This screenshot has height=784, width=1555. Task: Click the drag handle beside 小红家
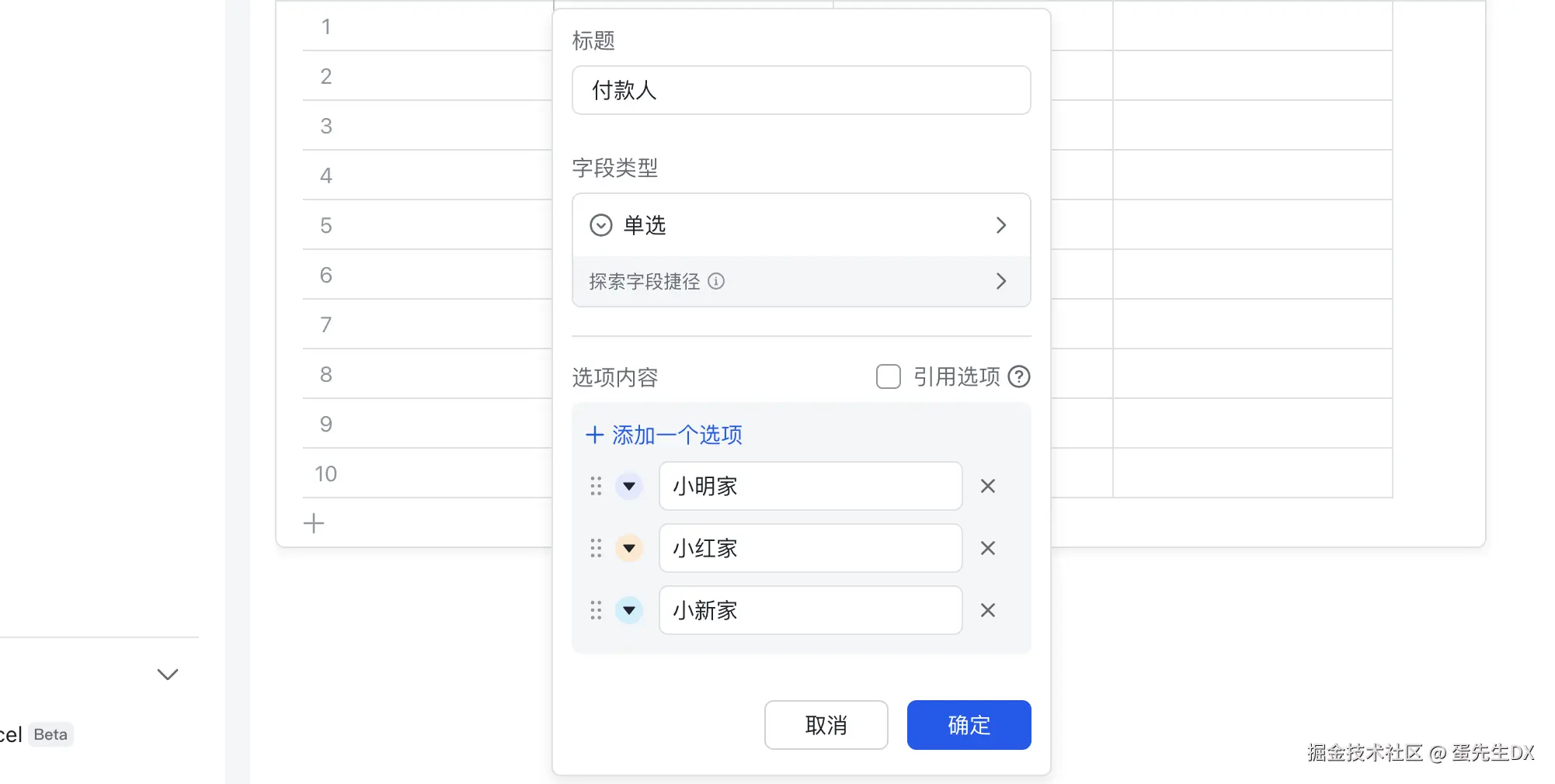click(596, 548)
